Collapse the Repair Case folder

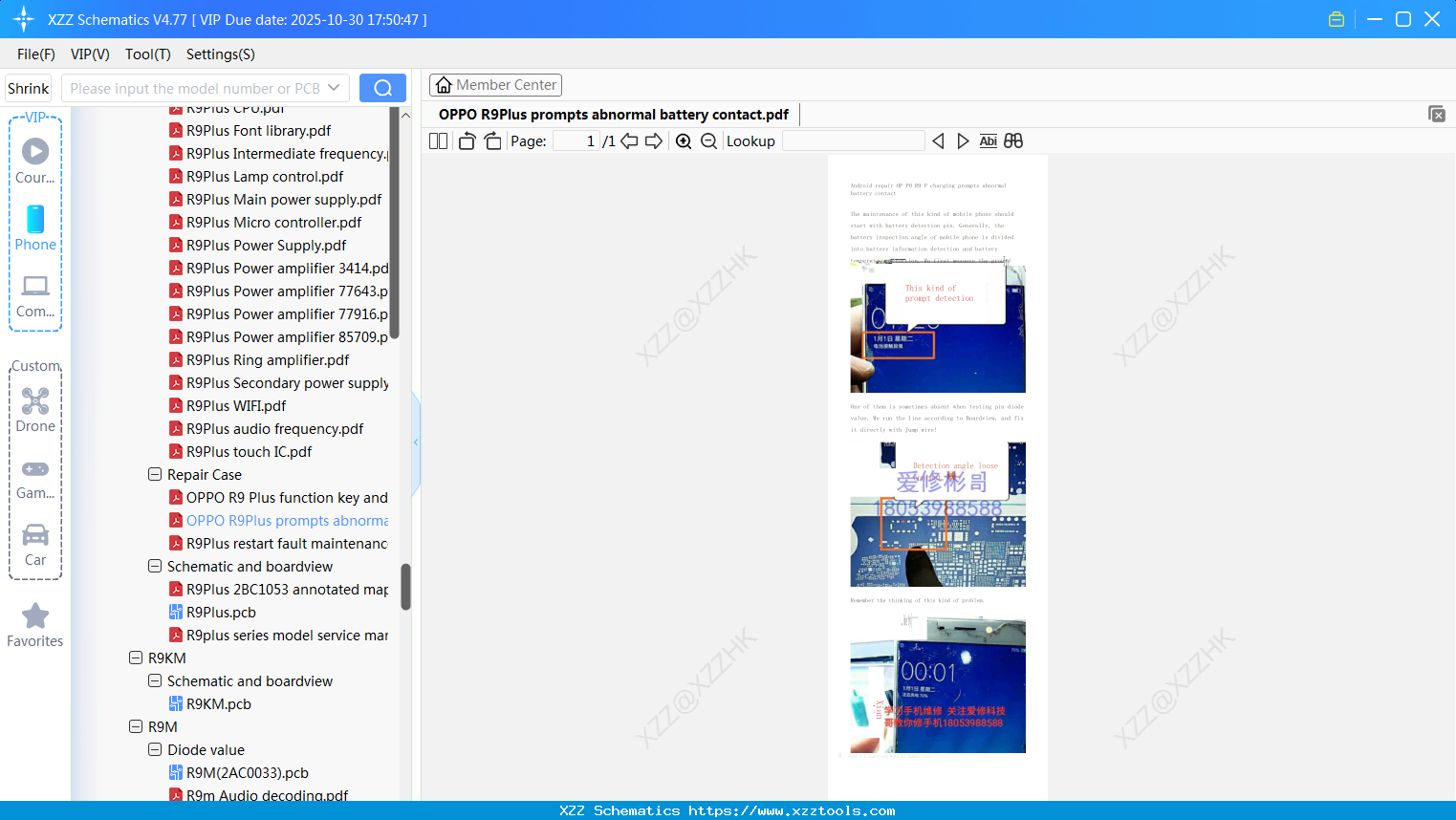[155, 474]
